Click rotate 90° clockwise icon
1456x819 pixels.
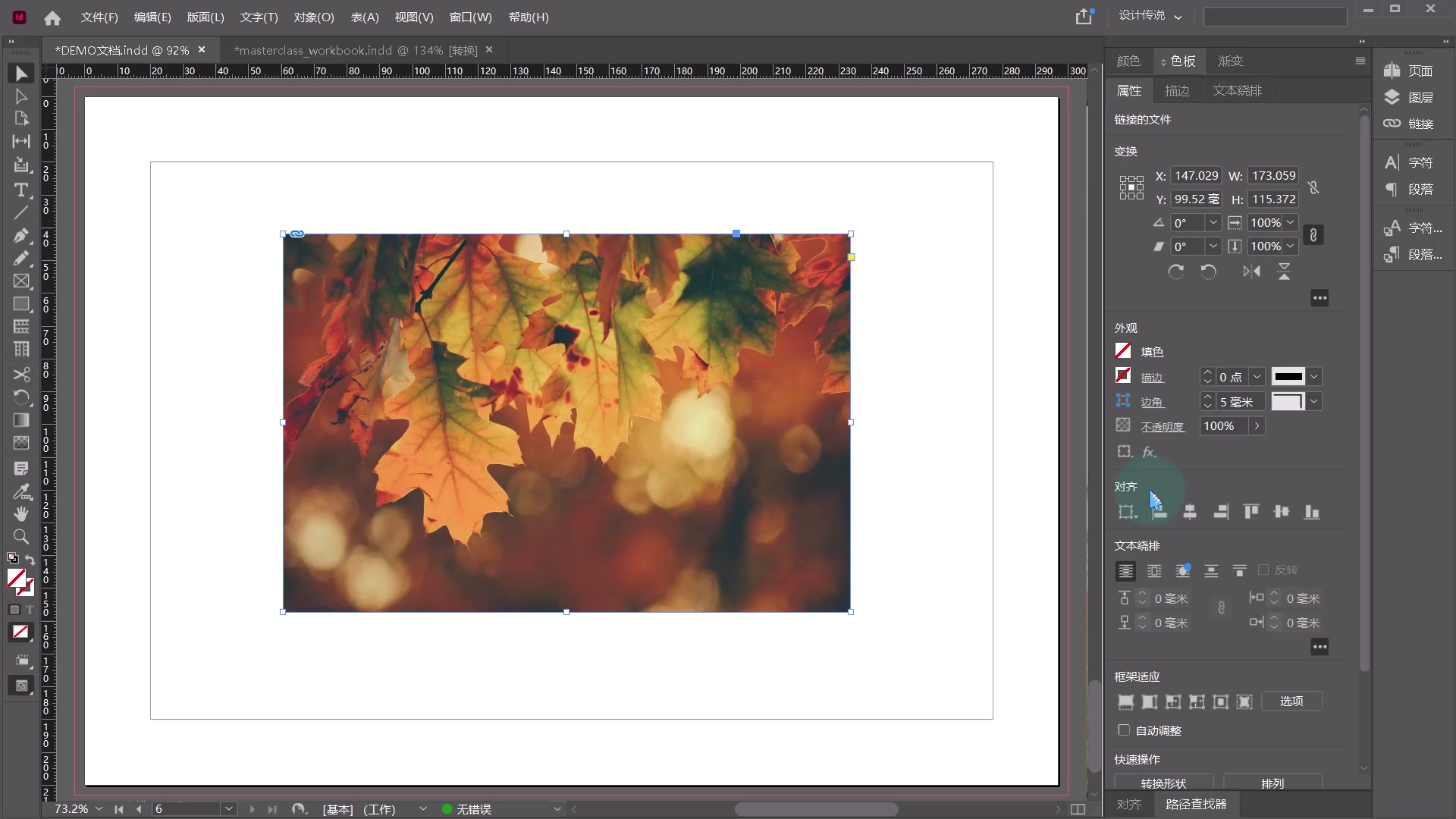1176,271
